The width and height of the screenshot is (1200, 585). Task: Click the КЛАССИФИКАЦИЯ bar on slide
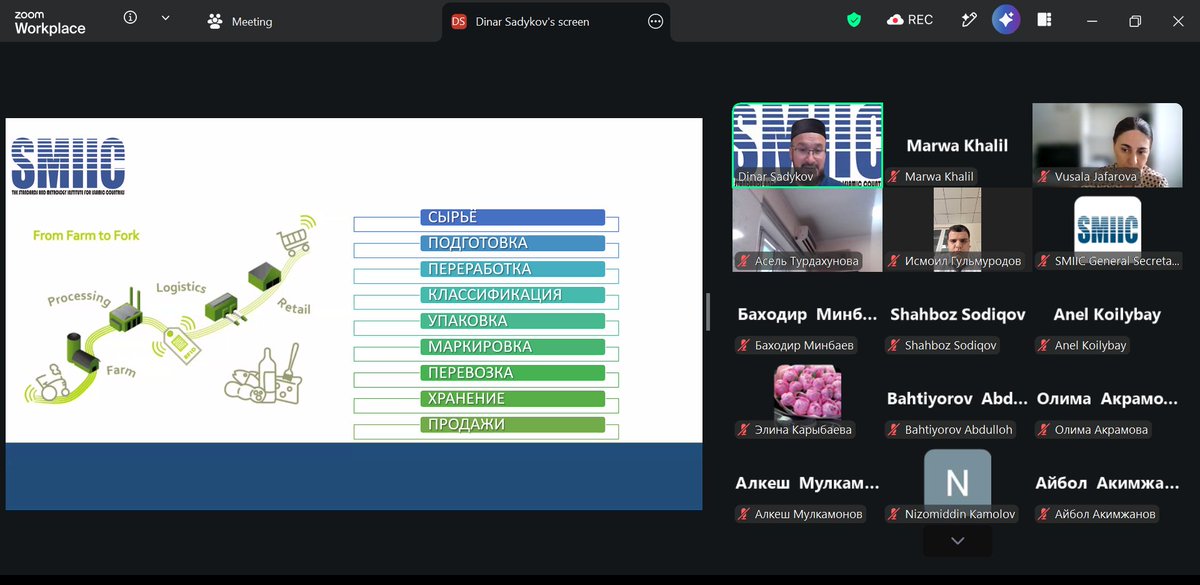tap(512, 295)
